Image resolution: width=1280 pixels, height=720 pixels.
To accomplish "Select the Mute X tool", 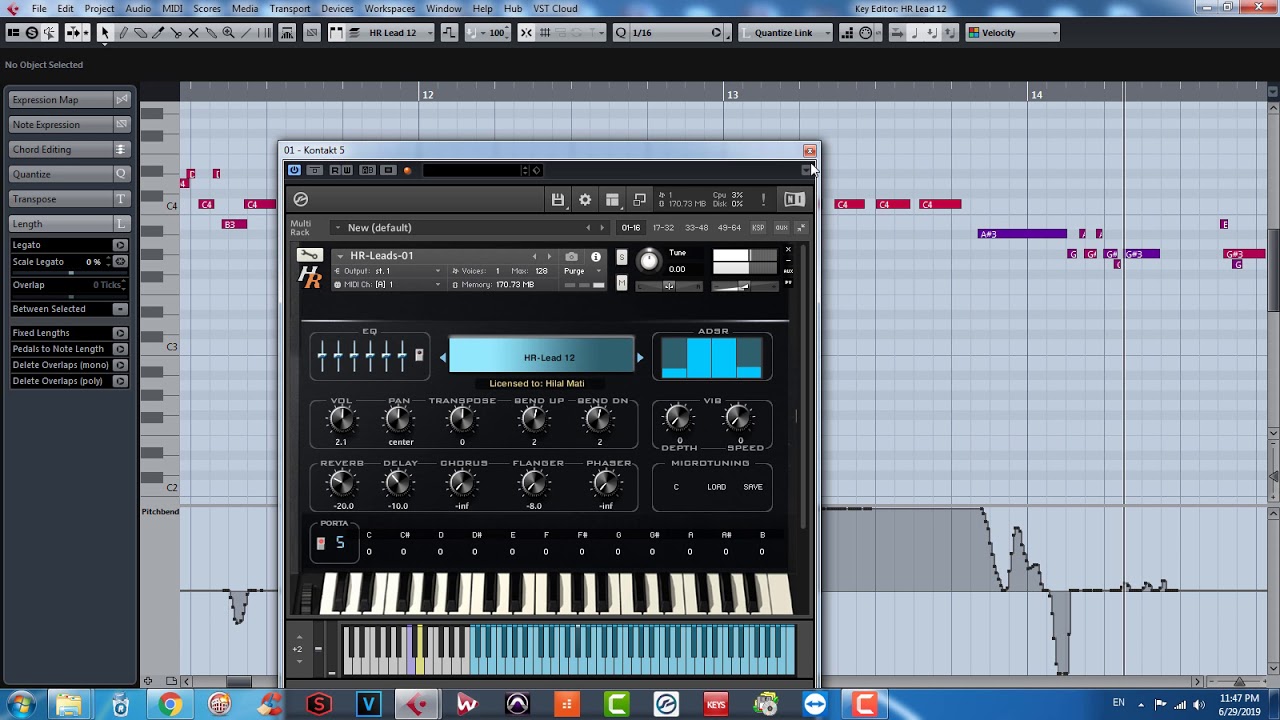I will [x=194, y=33].
